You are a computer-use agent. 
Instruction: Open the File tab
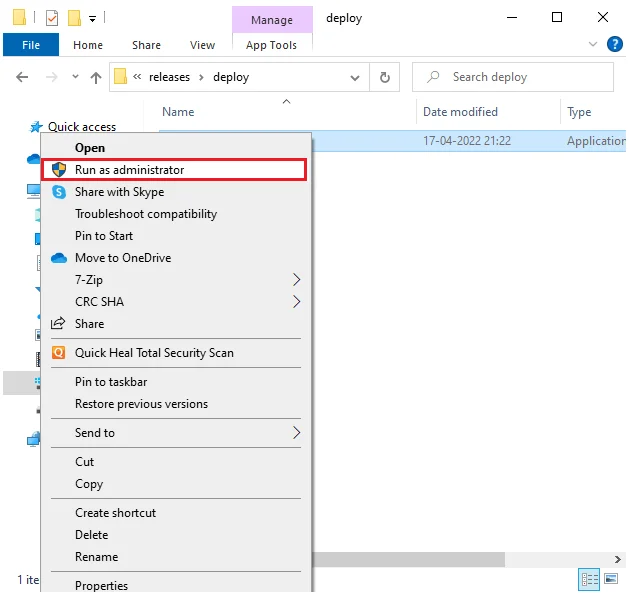click(31, 45)
